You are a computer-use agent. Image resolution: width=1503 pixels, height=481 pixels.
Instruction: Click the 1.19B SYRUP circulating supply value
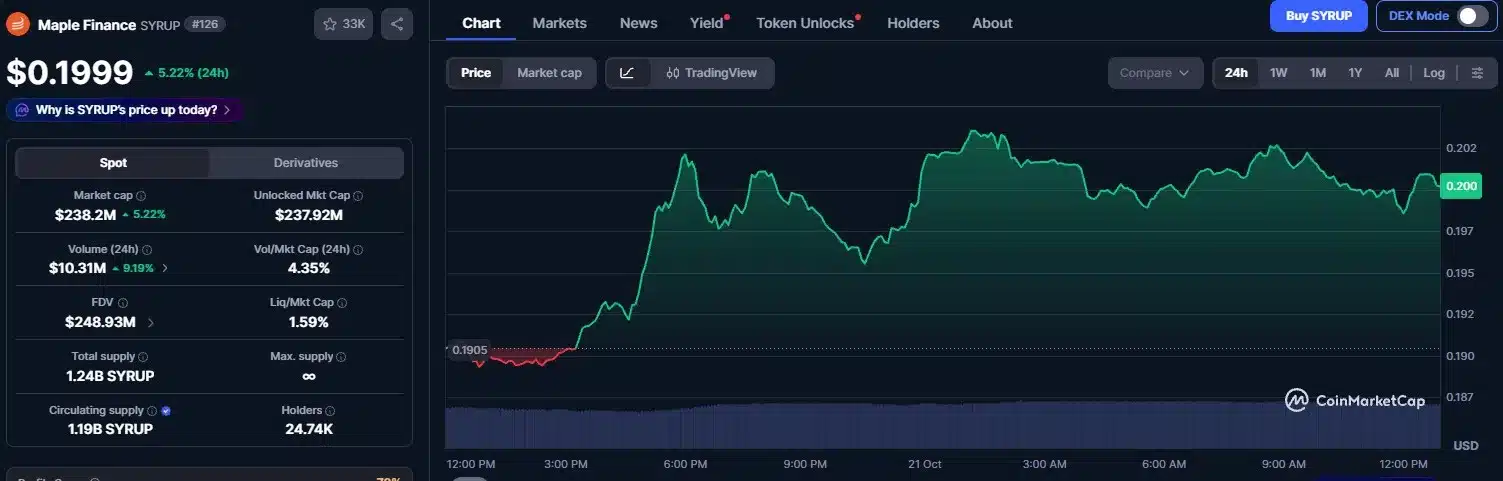click(x=109, y=429)
